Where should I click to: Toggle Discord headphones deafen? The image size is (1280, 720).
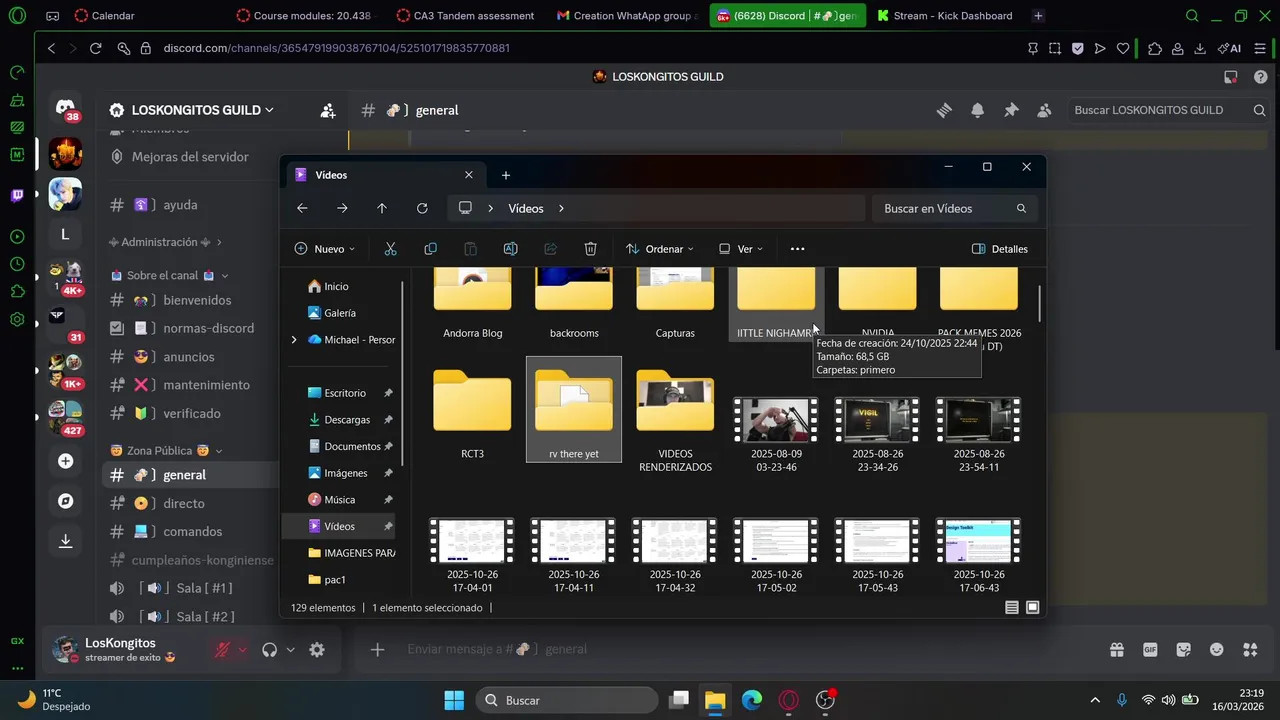(x=269, y=650)
